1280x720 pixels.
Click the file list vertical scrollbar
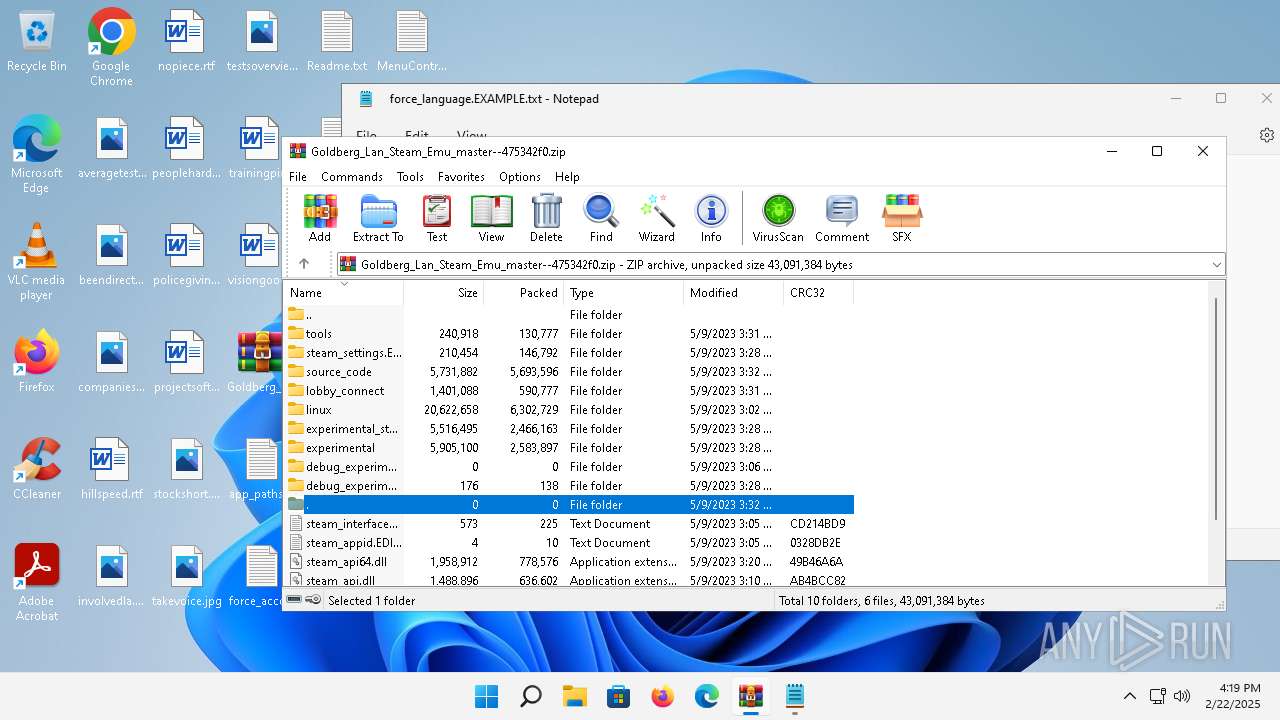coord(1216,408)
